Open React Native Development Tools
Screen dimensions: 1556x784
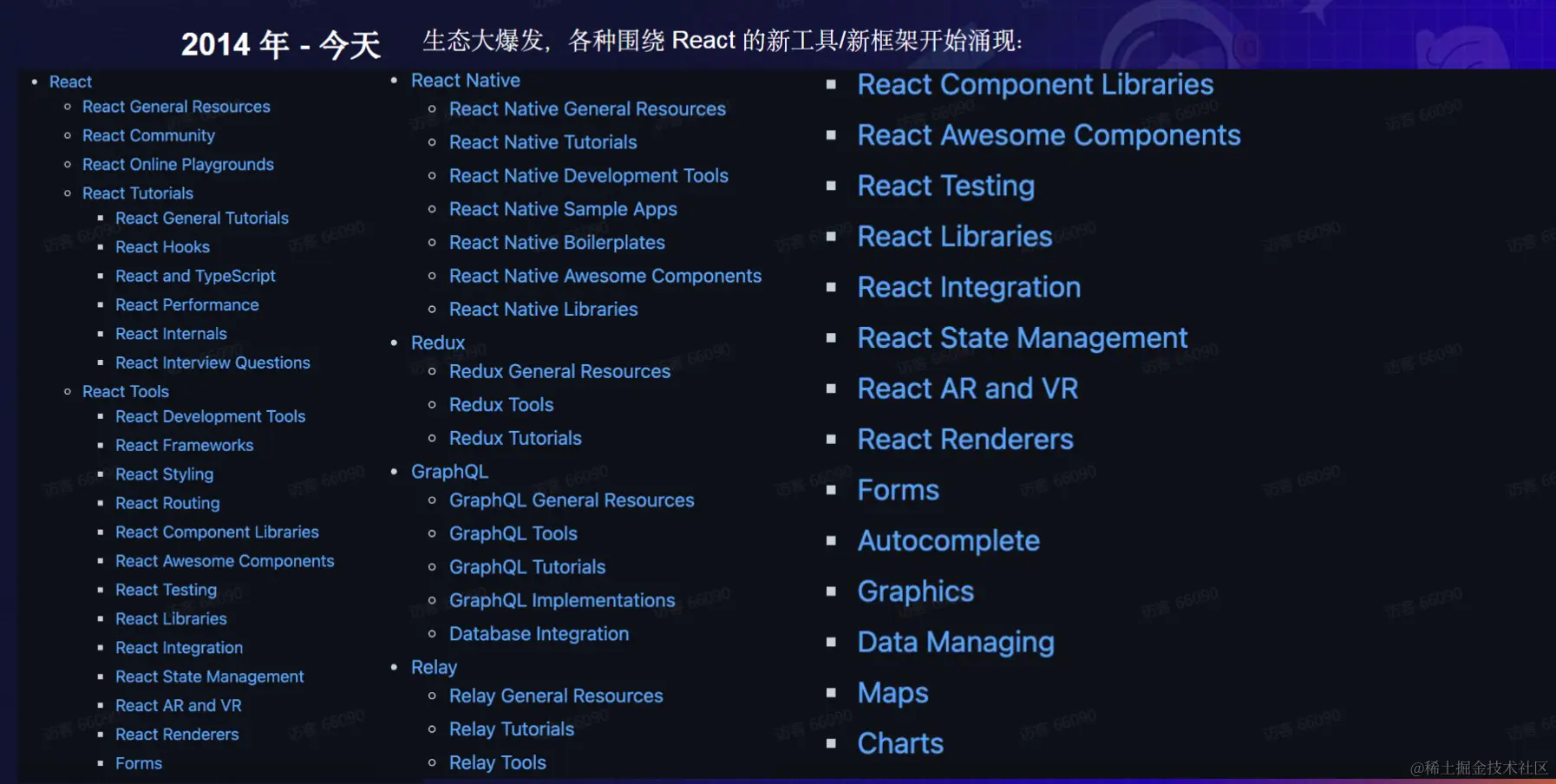[x=589, y=175]
